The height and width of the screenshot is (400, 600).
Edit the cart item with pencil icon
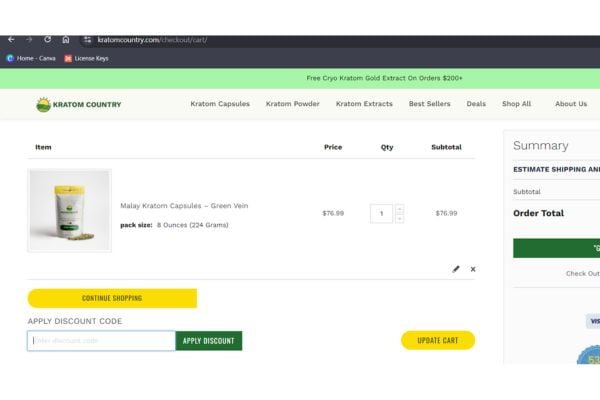click(456, 269)
